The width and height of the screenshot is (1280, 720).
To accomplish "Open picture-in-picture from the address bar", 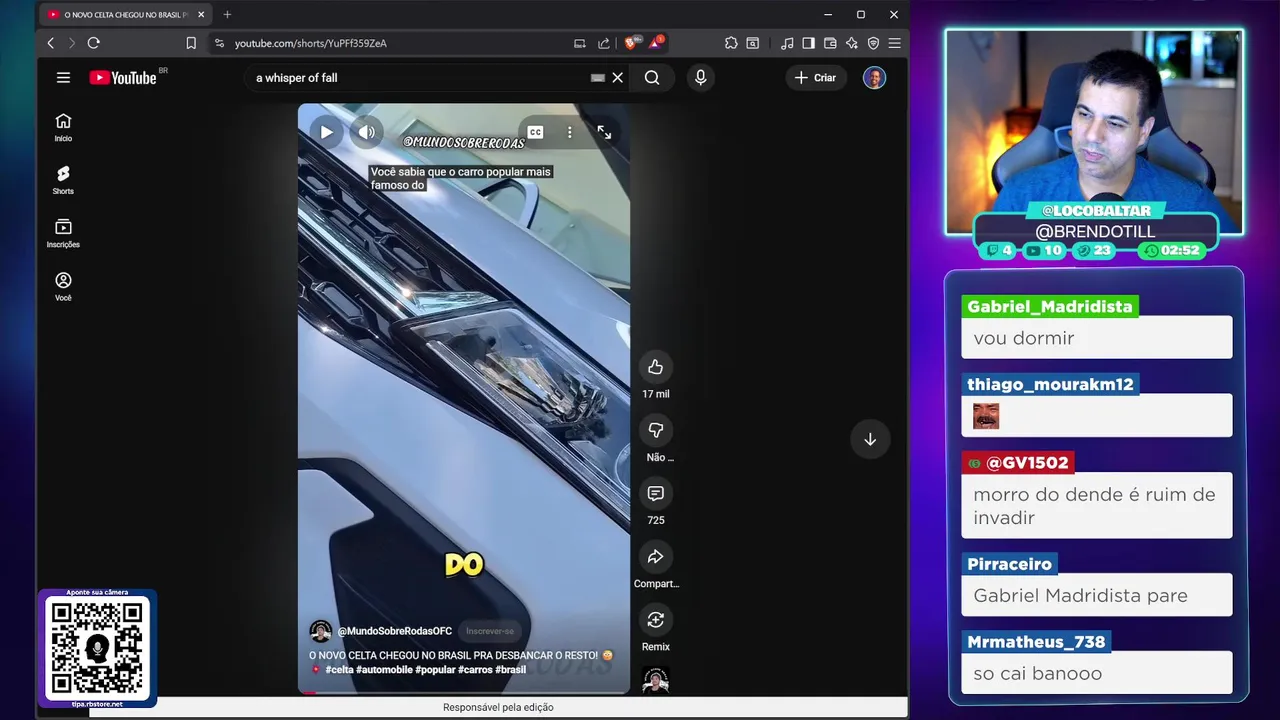I will pyautogui.click(x=579, y=43).
